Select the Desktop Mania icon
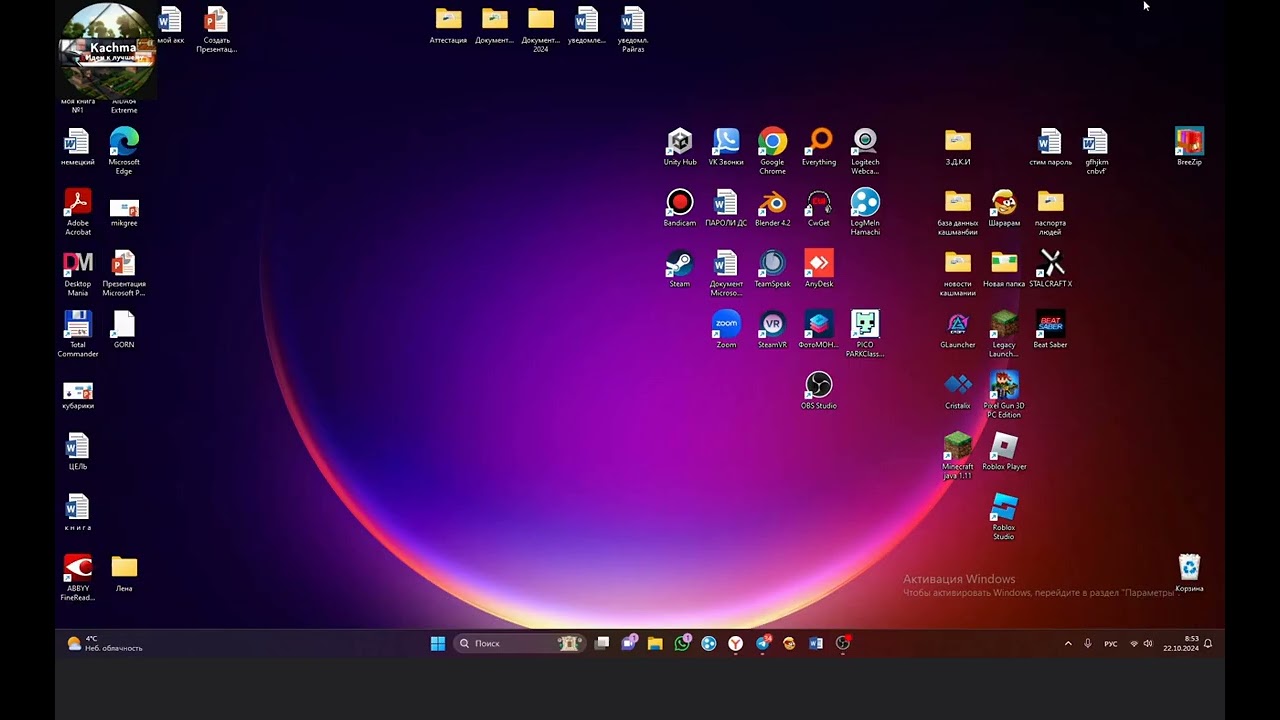The width and height of the screenshot is (1280, 720). tap(78, 273)
